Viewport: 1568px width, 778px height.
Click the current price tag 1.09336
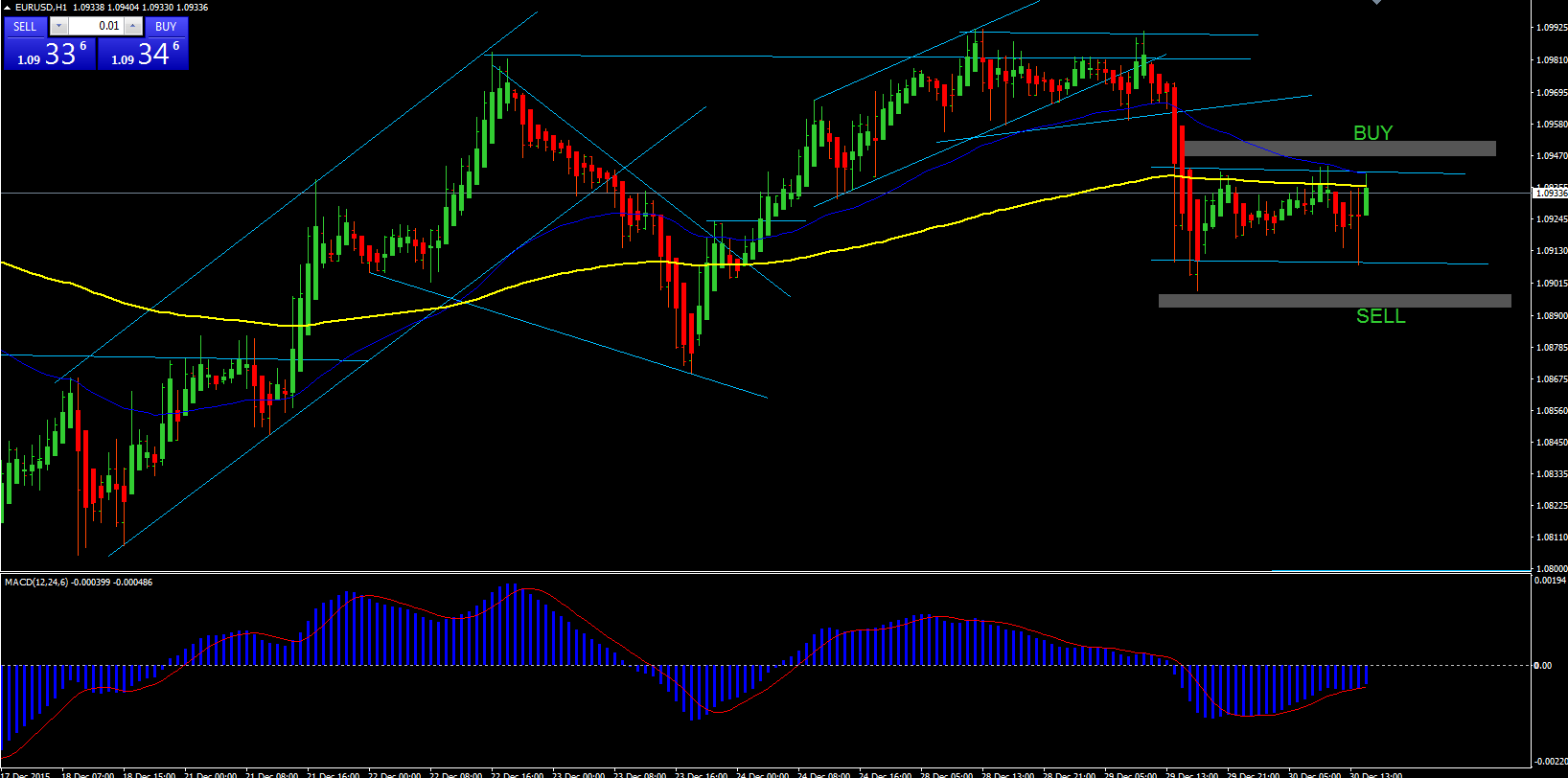pos(1550,194)
